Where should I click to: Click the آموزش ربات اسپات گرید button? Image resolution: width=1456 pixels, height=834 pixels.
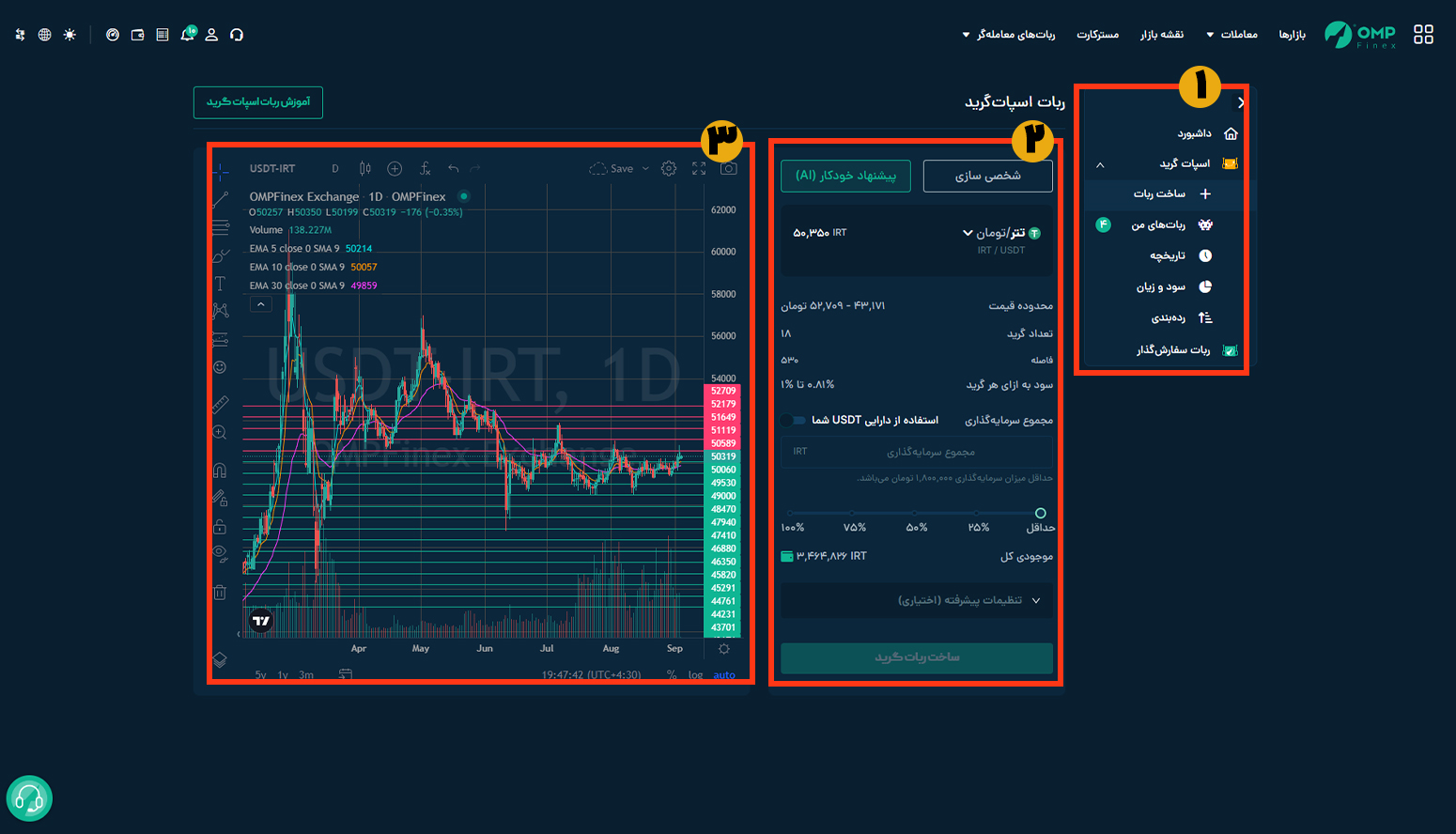coord(258,102)
